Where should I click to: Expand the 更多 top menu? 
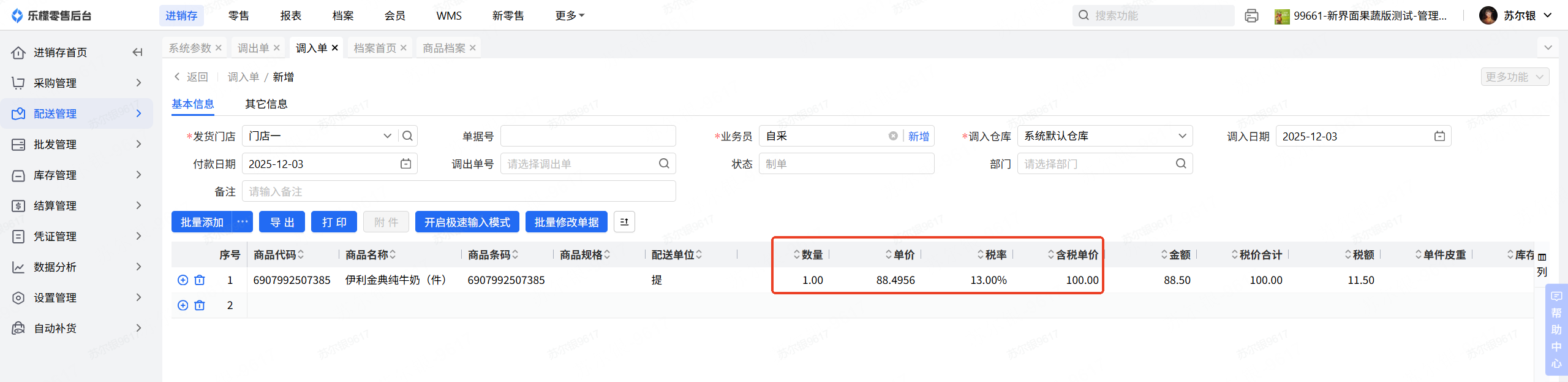[x=570, y=16]
